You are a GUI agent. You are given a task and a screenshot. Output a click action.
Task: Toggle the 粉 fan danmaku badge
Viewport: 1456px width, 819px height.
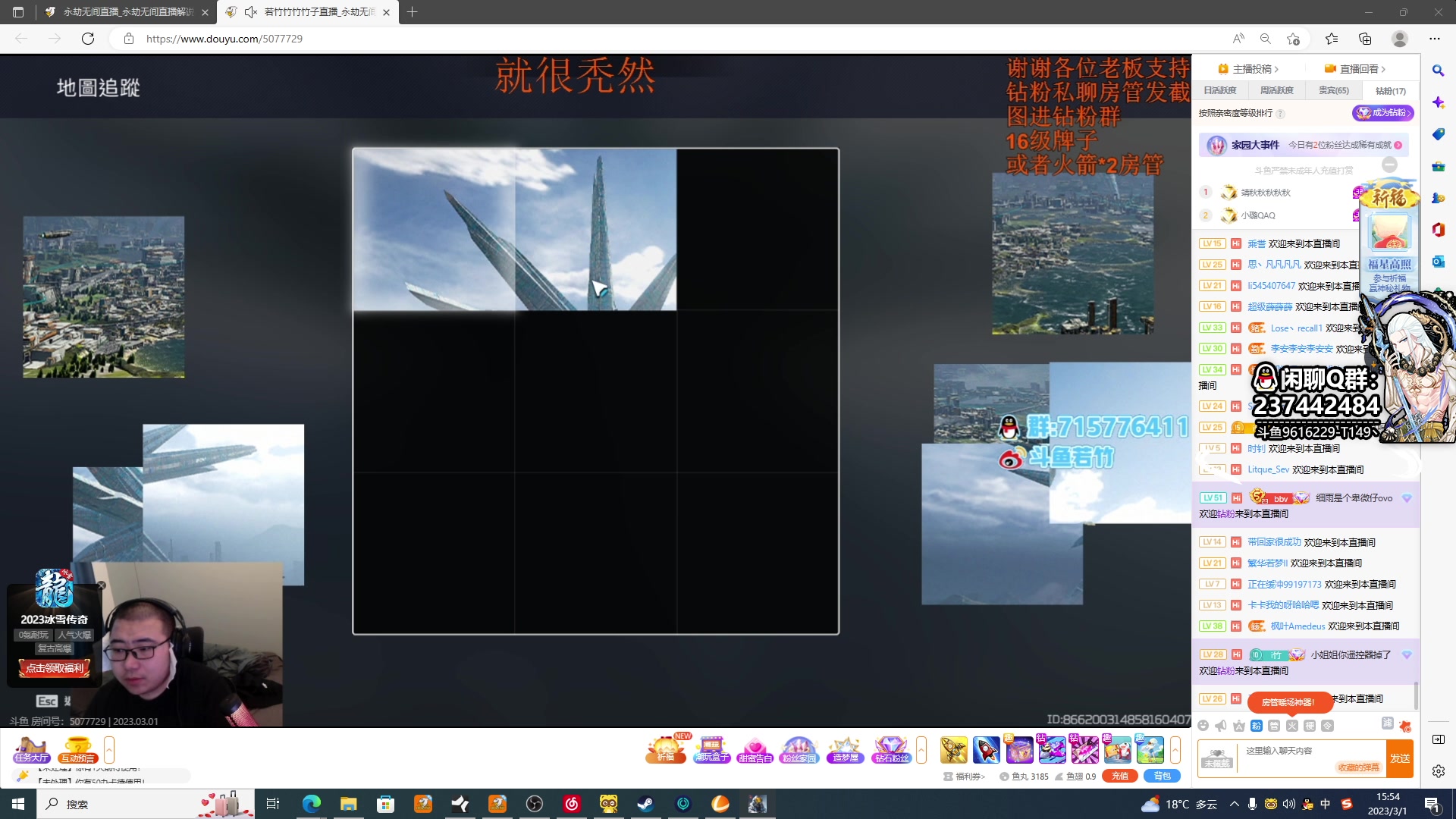pyautogui.click(x=1257, y=726)
